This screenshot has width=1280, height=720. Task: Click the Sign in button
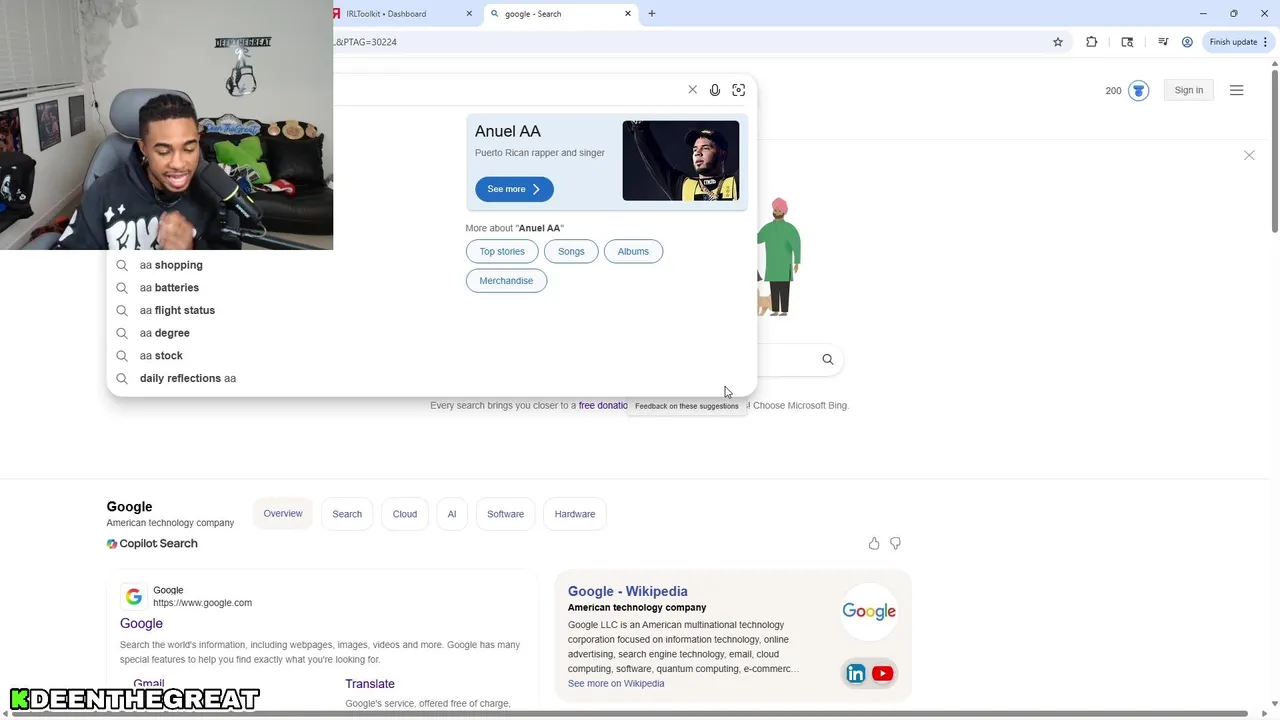(1189, 90)
